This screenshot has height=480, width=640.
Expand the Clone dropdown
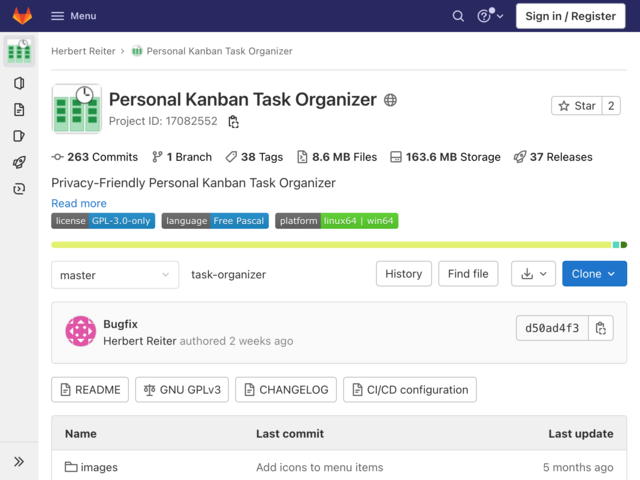(594, 274)
